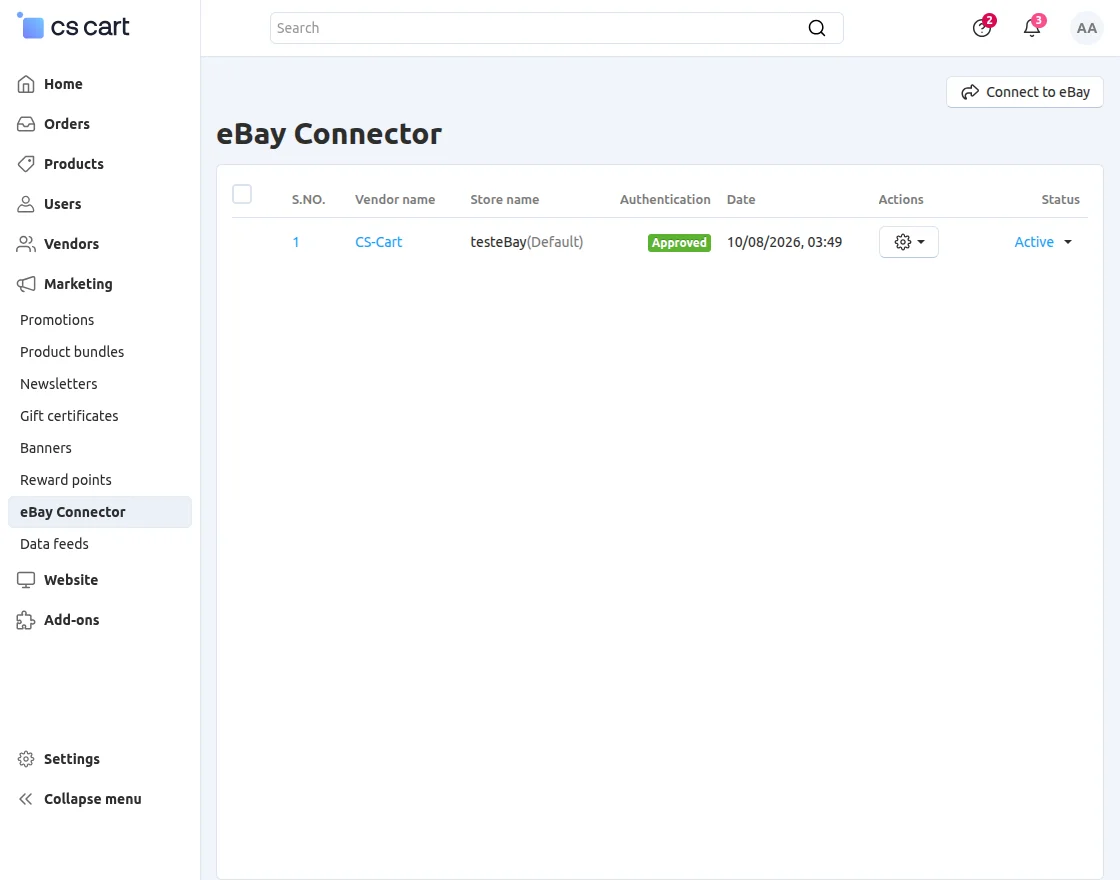Click the date 10/08/2026, 03:49
This screenshot has height=880, width=1120.
(784, 242)
